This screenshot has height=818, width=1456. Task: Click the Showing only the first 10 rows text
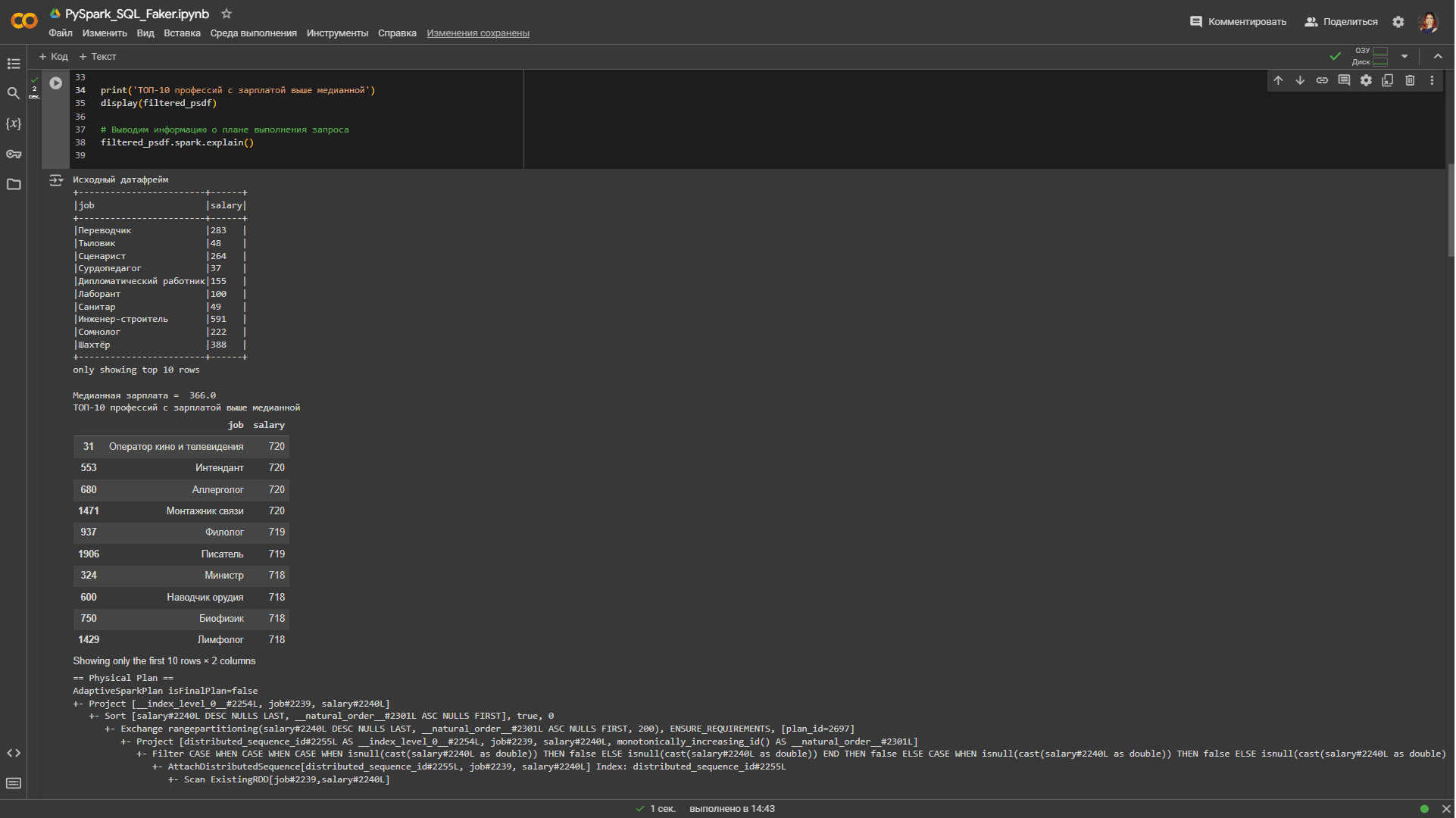pos(164,661)
